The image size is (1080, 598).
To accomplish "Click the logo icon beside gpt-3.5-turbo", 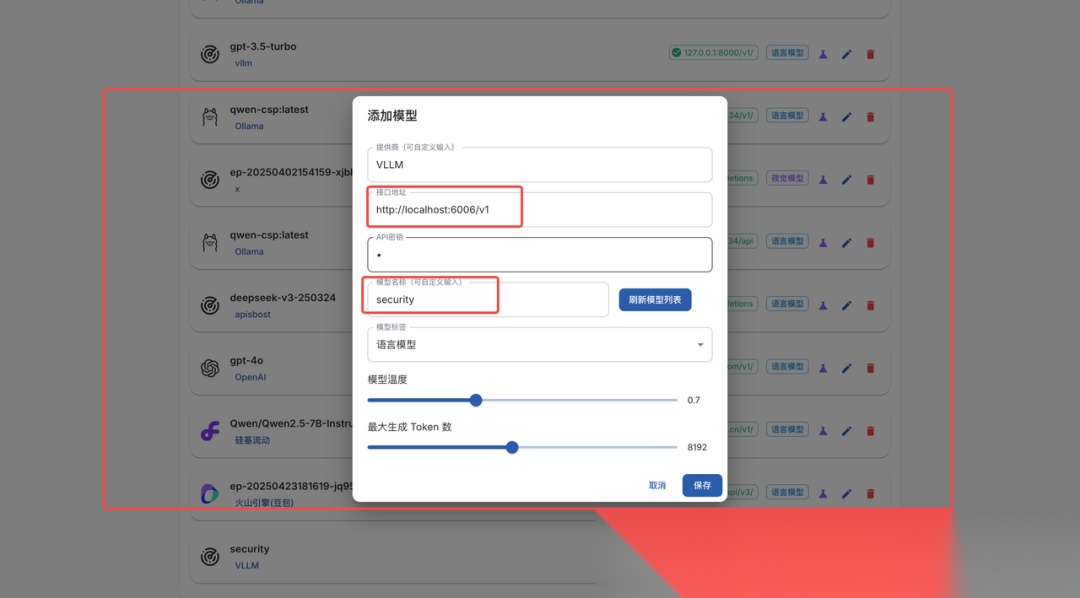I will click(x=210, y=54).
